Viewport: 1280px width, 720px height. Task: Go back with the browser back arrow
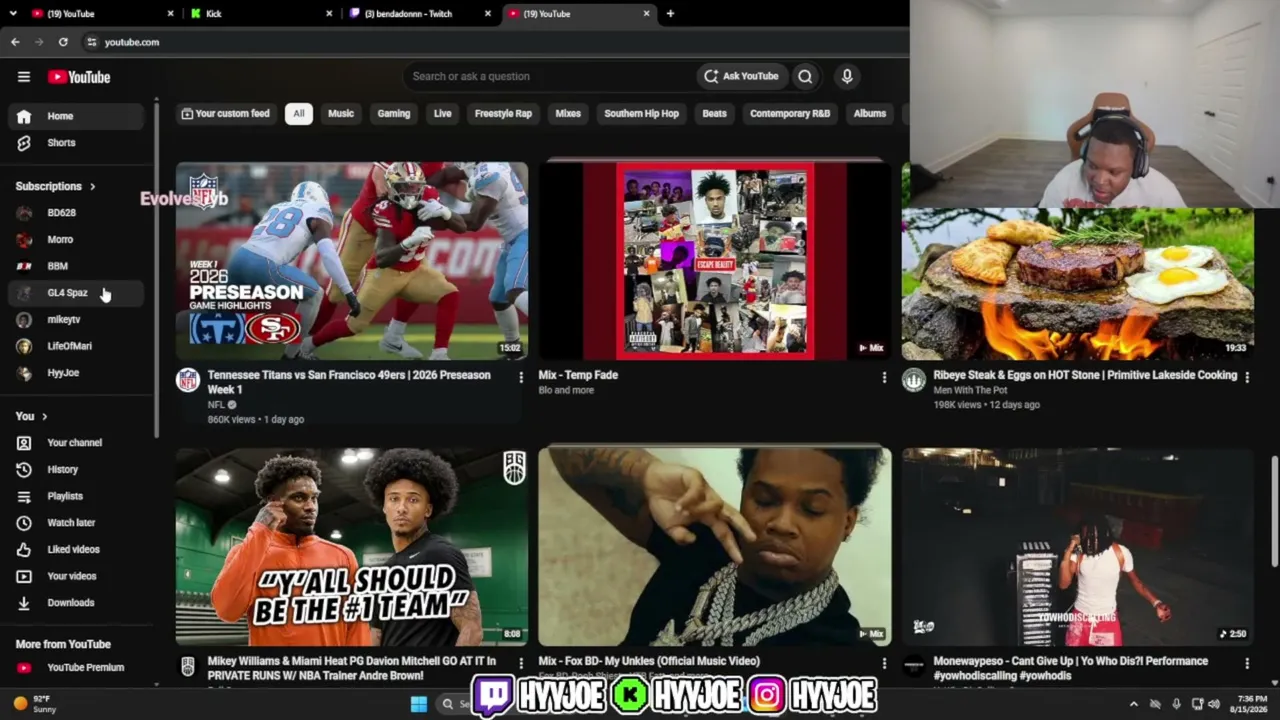pyautogui.click(x=15, y=42)
